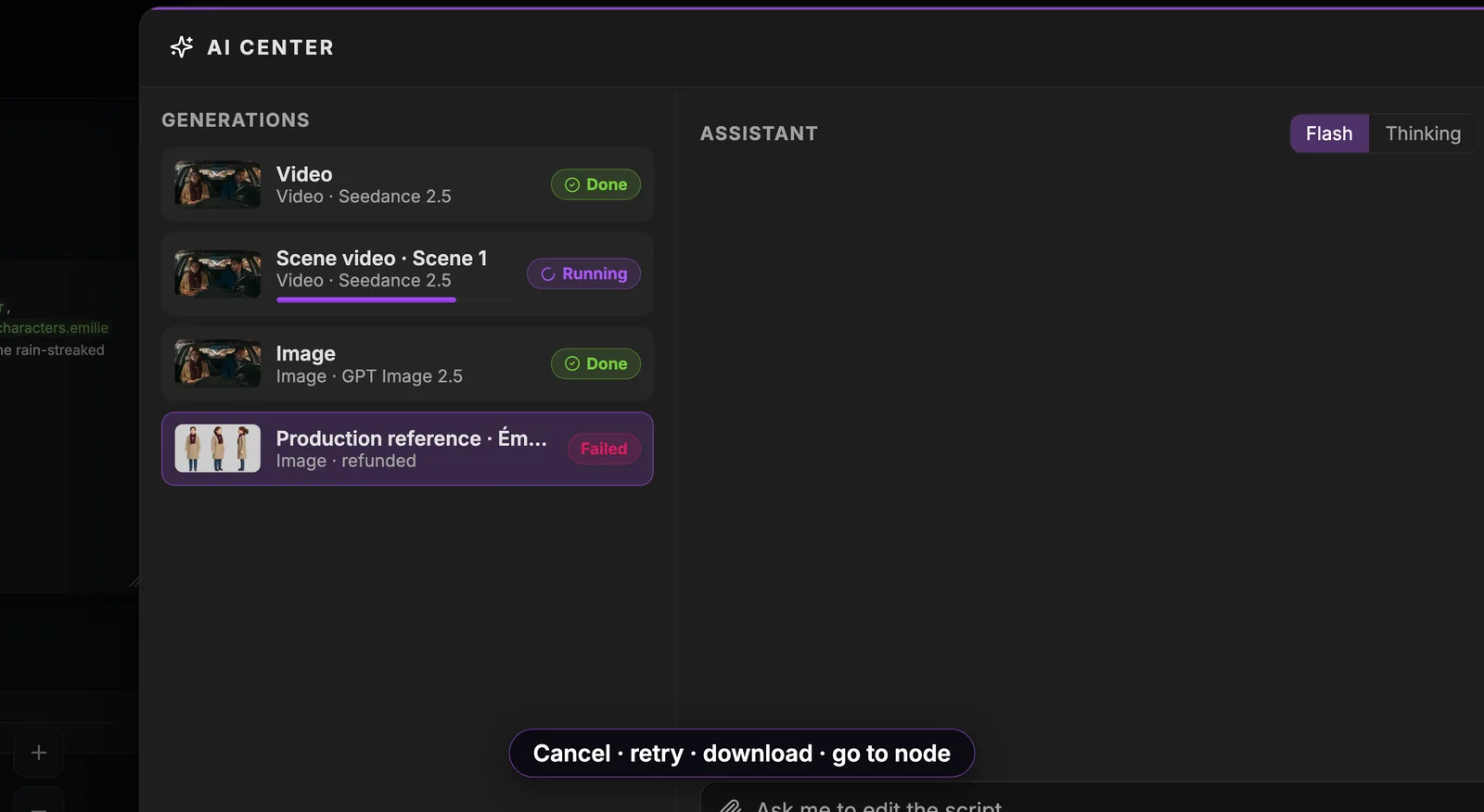Switch assistant to Flash mode

tap(1329, 133)
